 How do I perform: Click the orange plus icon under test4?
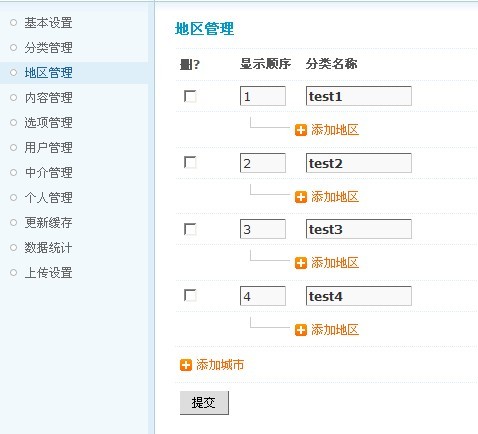(301, 330)
